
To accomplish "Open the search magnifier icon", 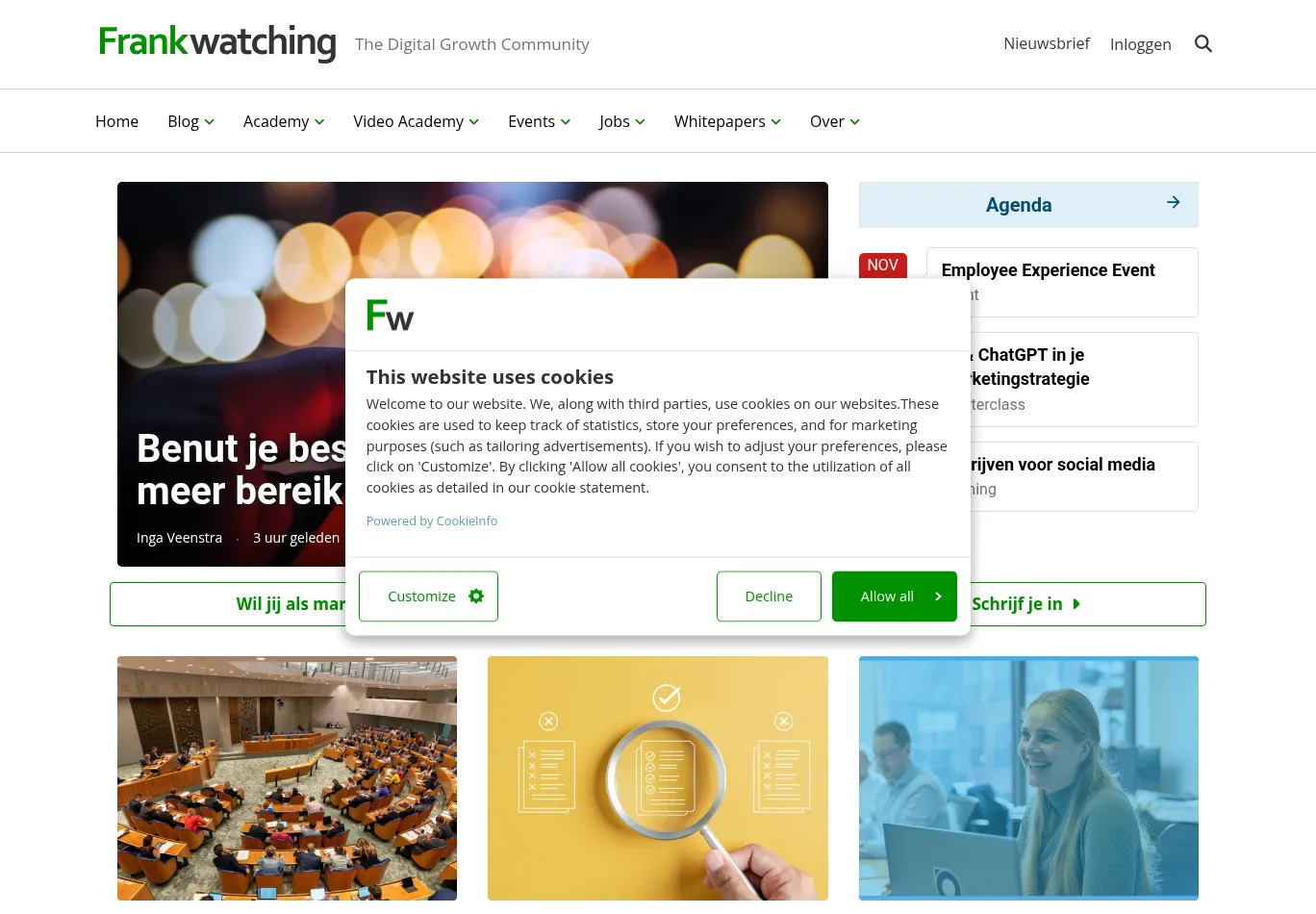I will [x=1202, y=43].
